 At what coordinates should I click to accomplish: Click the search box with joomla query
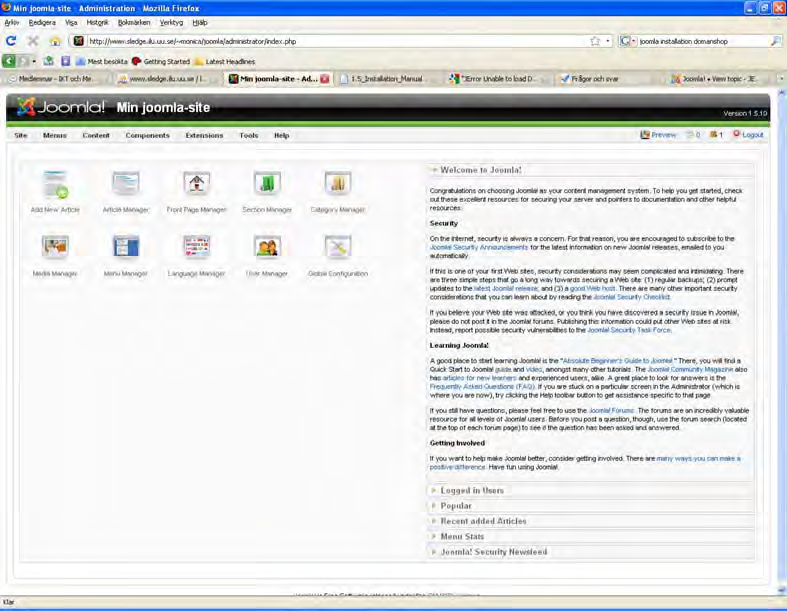[703, 41]
